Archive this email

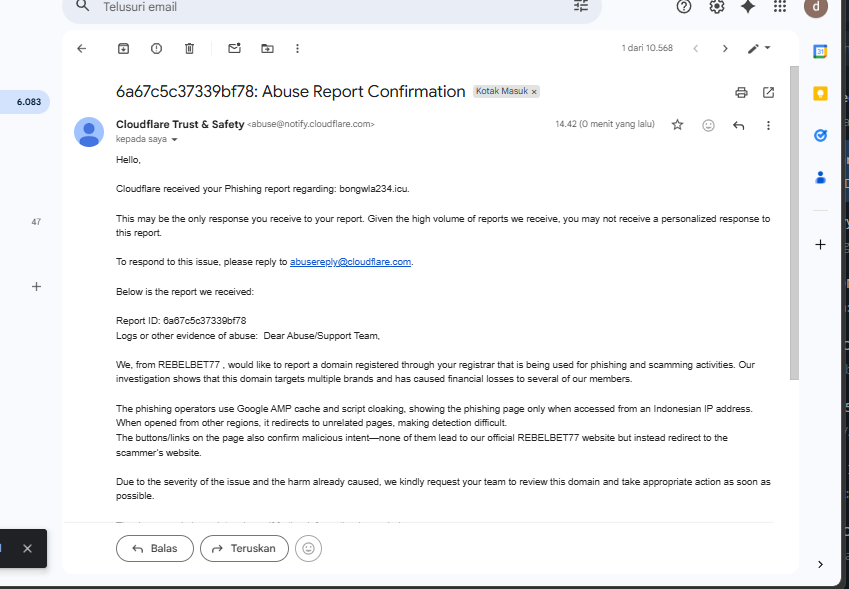(x=123, y=49)
